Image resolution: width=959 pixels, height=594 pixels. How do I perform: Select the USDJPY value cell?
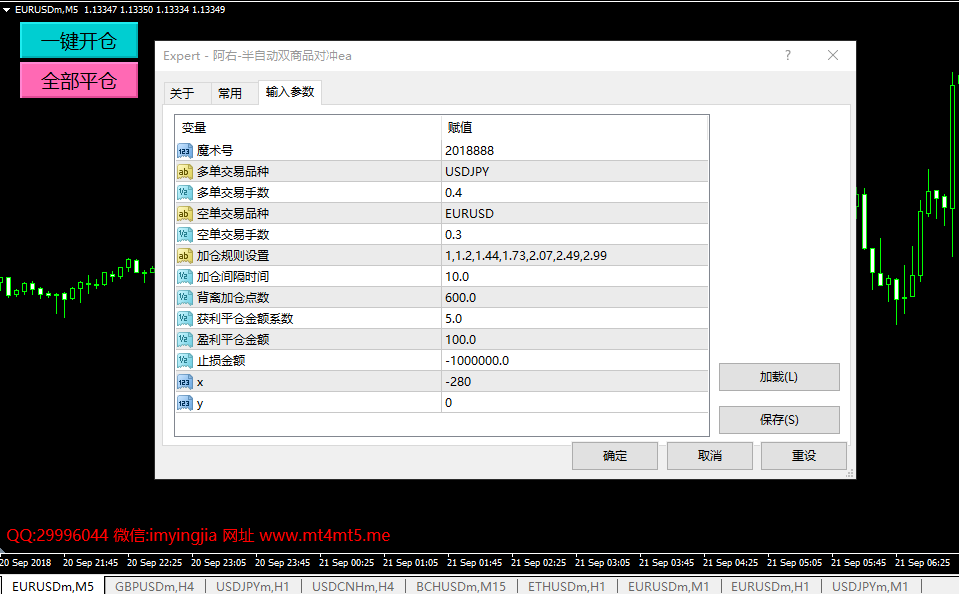pyautogui.click(x=574, y=172)
